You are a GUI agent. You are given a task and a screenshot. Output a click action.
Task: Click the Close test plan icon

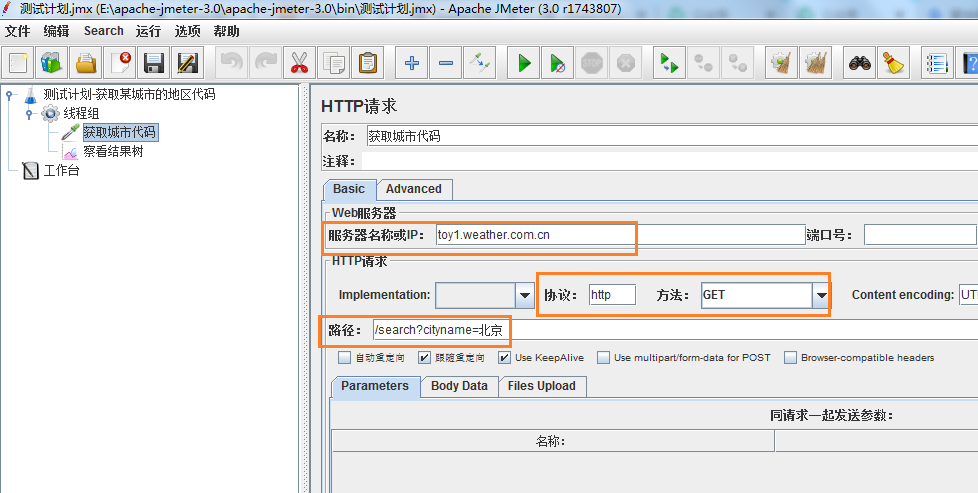[x=120, y=62]
